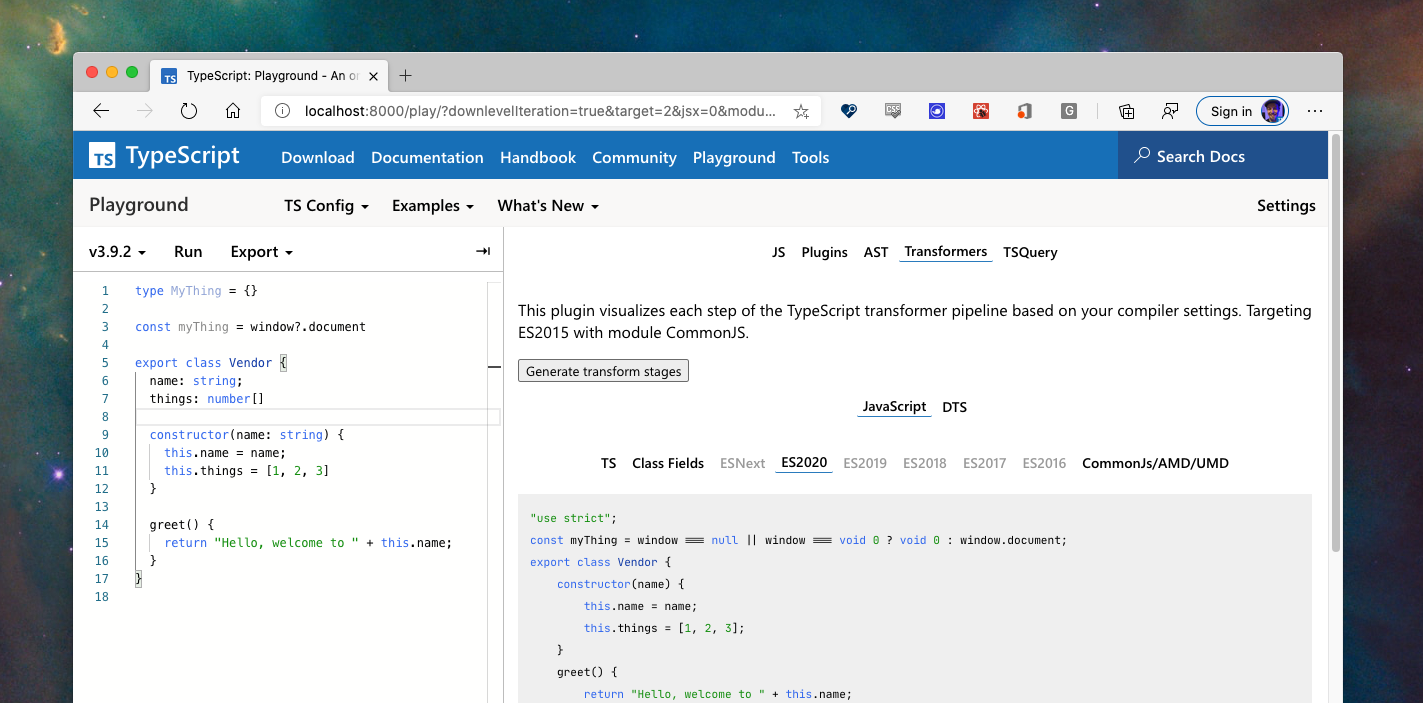The image size is (1423, 703).
Task: Switch to the Plugins sidebar tab
Action: (824, 252)
